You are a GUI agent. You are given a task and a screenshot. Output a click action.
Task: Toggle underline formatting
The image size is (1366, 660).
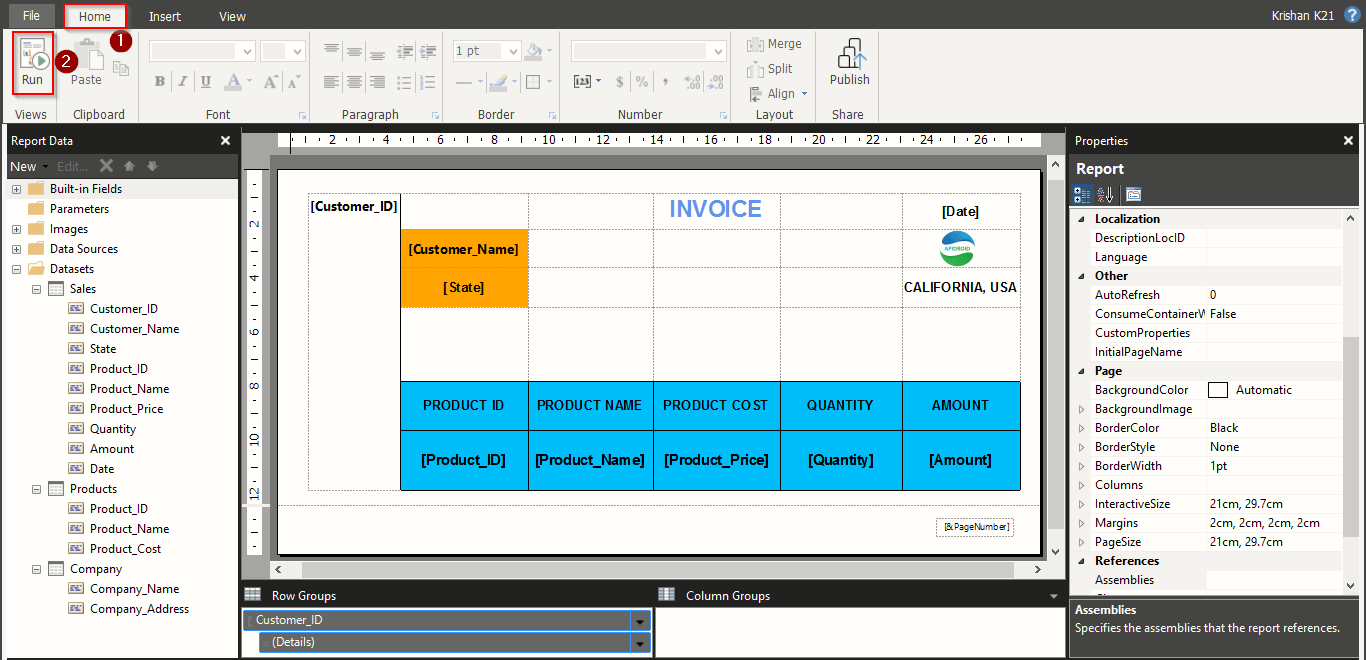coord(203,81)
